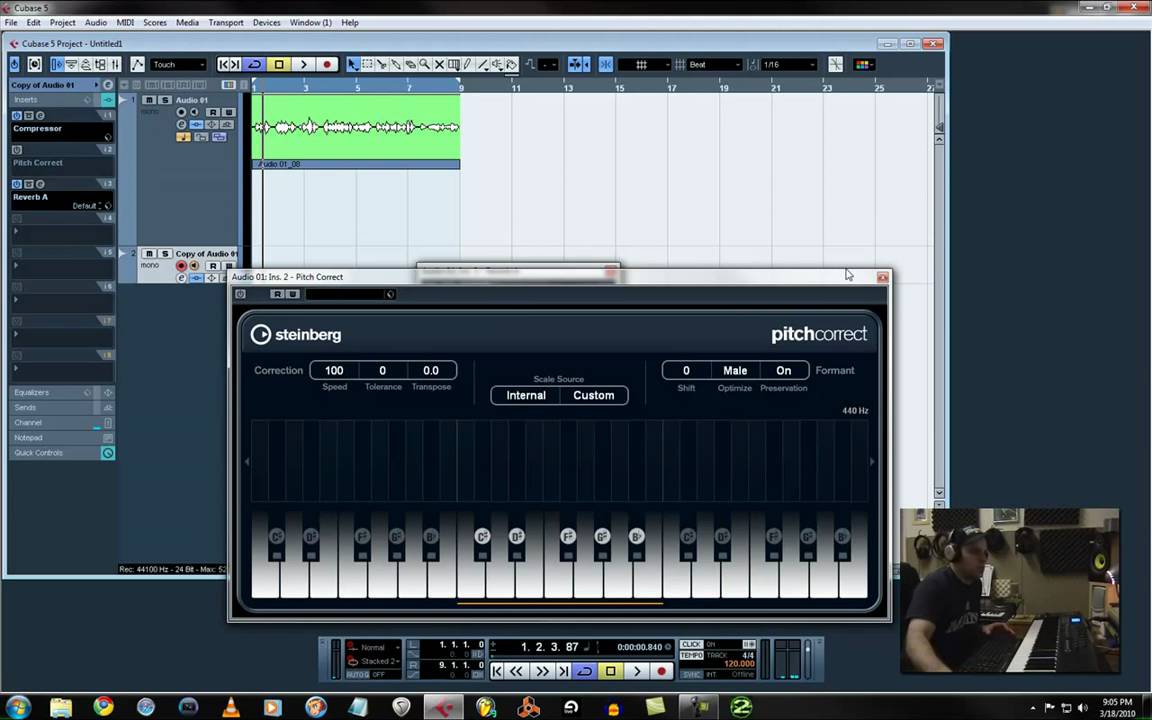Select the Draw pencil tool
This screenshot has width=1152, height=720.
pos(467,65)
